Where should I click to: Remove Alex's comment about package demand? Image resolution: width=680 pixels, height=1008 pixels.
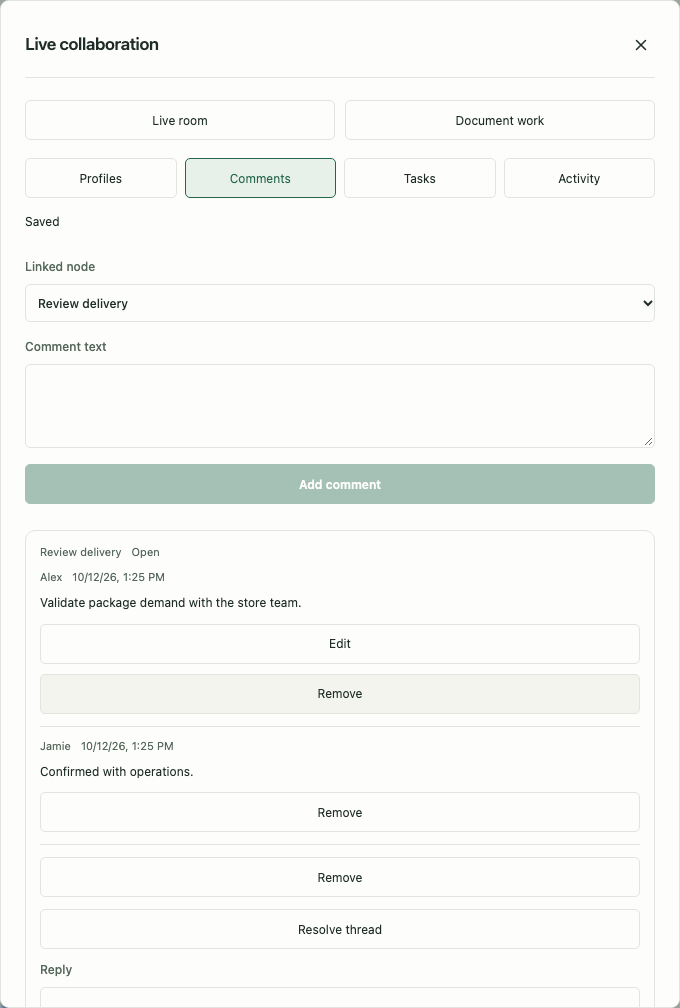pos(340,694)
